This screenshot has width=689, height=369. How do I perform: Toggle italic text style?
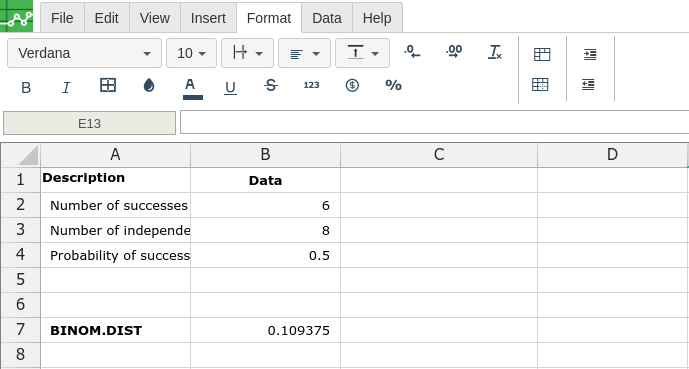coord(66,87)
